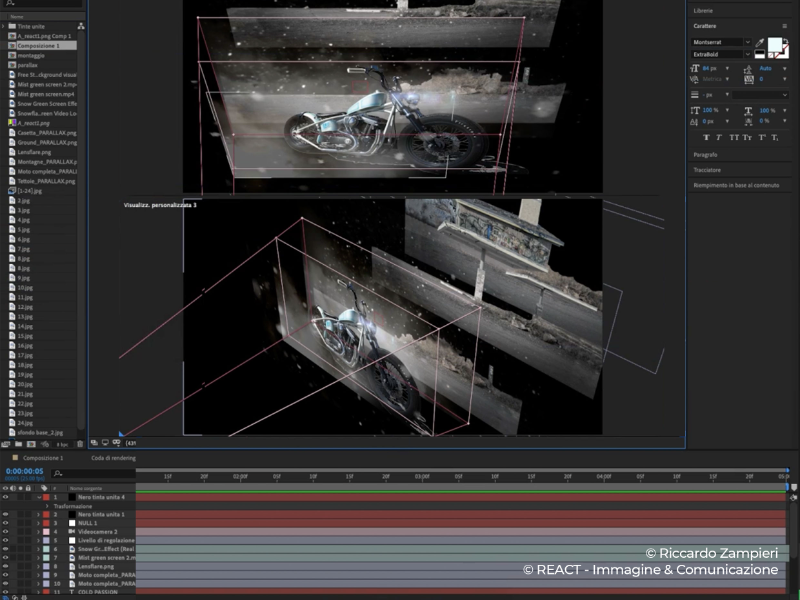Click the 02:00f mark on time ruler

240,477
